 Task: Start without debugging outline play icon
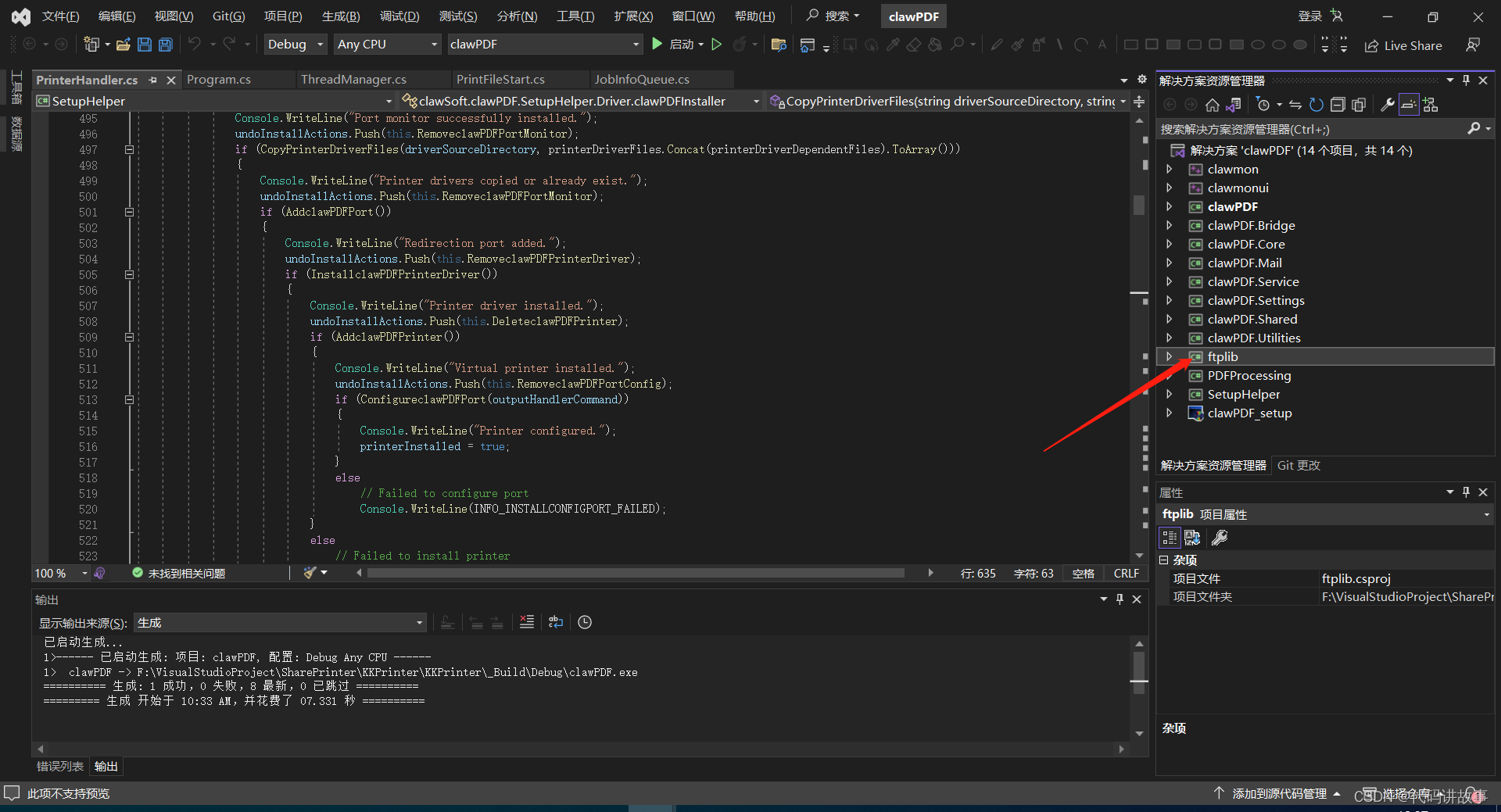pyautogui.click(x=716, y=45)
